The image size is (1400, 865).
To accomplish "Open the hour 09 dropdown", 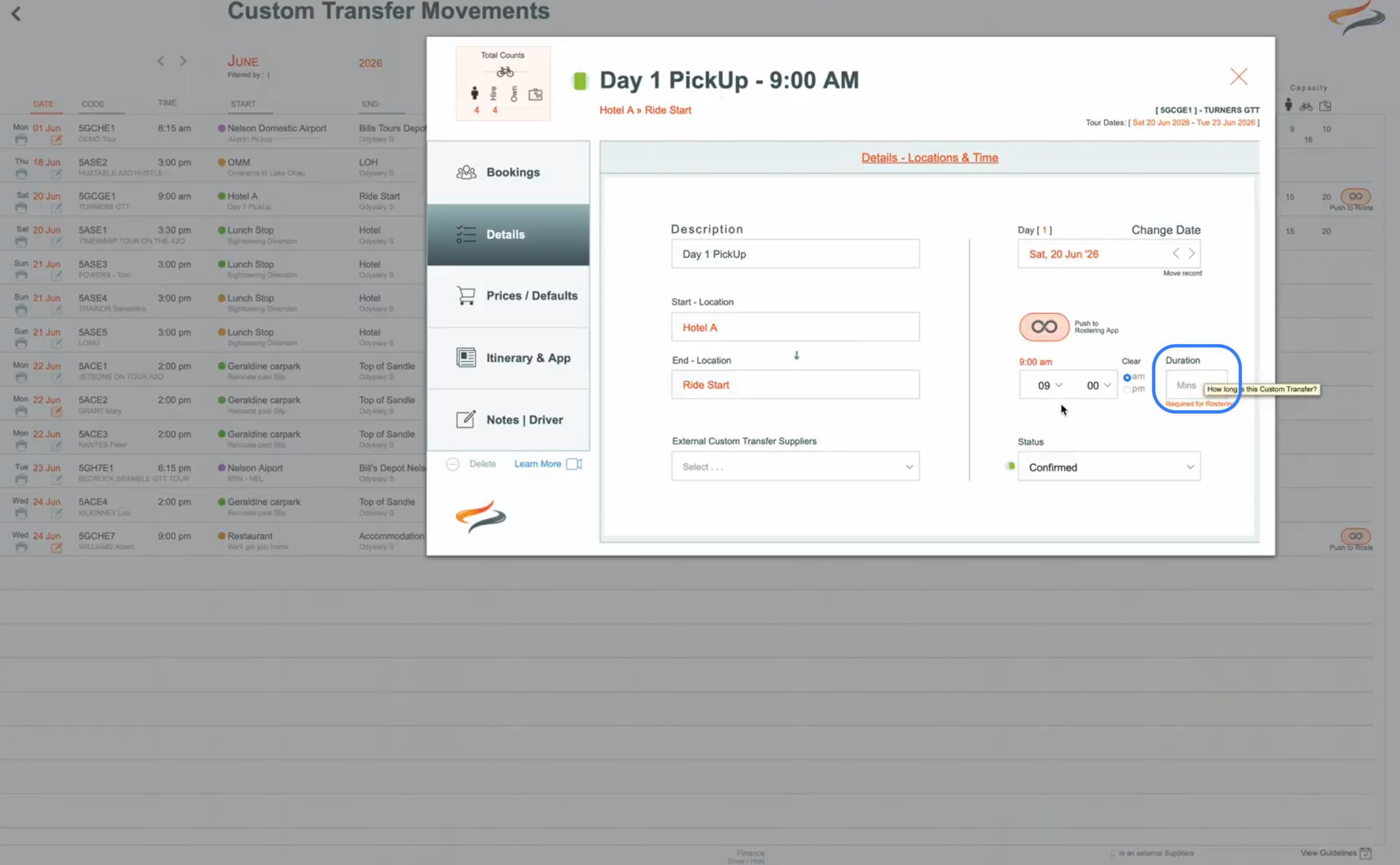I will [x=1050, y=385].
